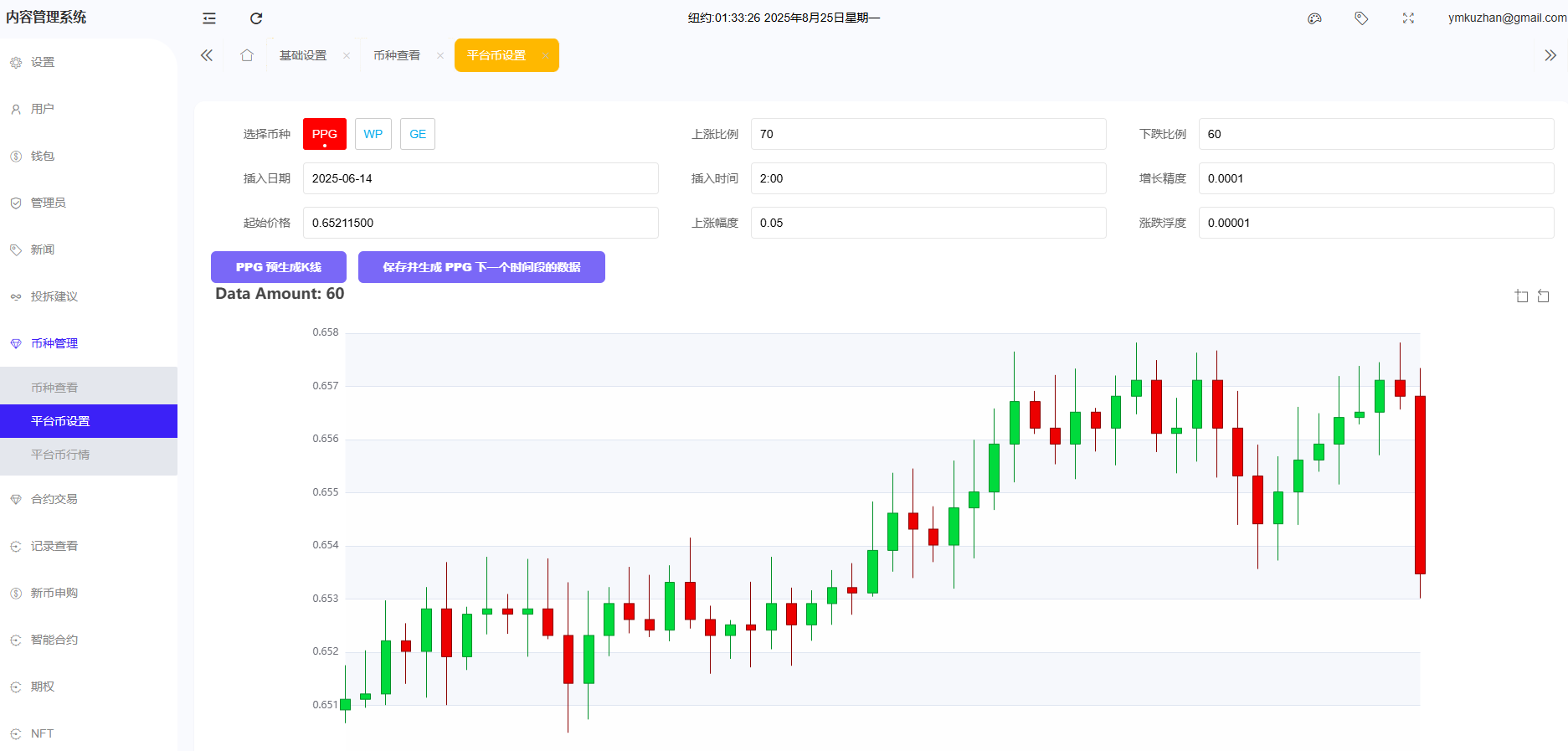This screenshot has width=1568, height=751.
Task: Click the PPG 预生成K线 button
Action: 278,267
